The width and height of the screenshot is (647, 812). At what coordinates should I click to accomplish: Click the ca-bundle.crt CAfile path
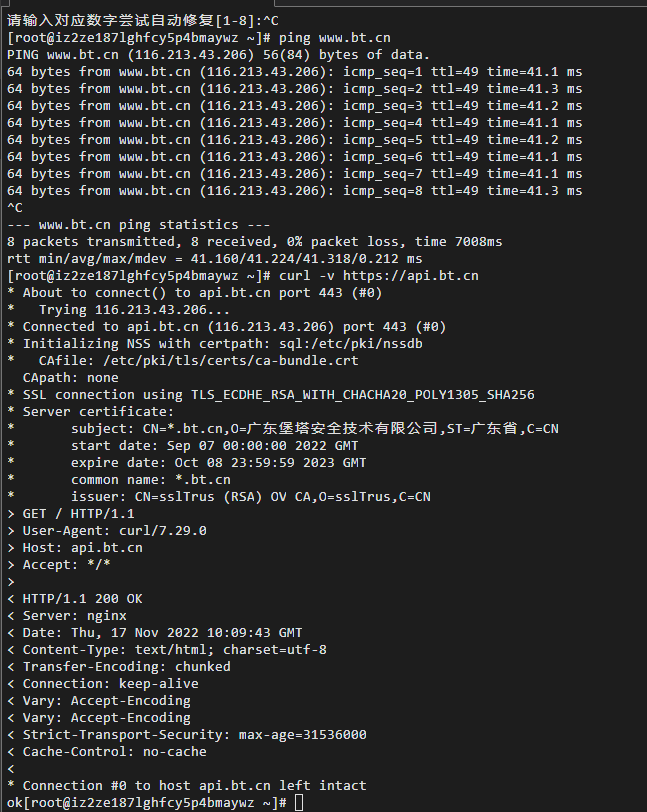click(x=231, y=360)
